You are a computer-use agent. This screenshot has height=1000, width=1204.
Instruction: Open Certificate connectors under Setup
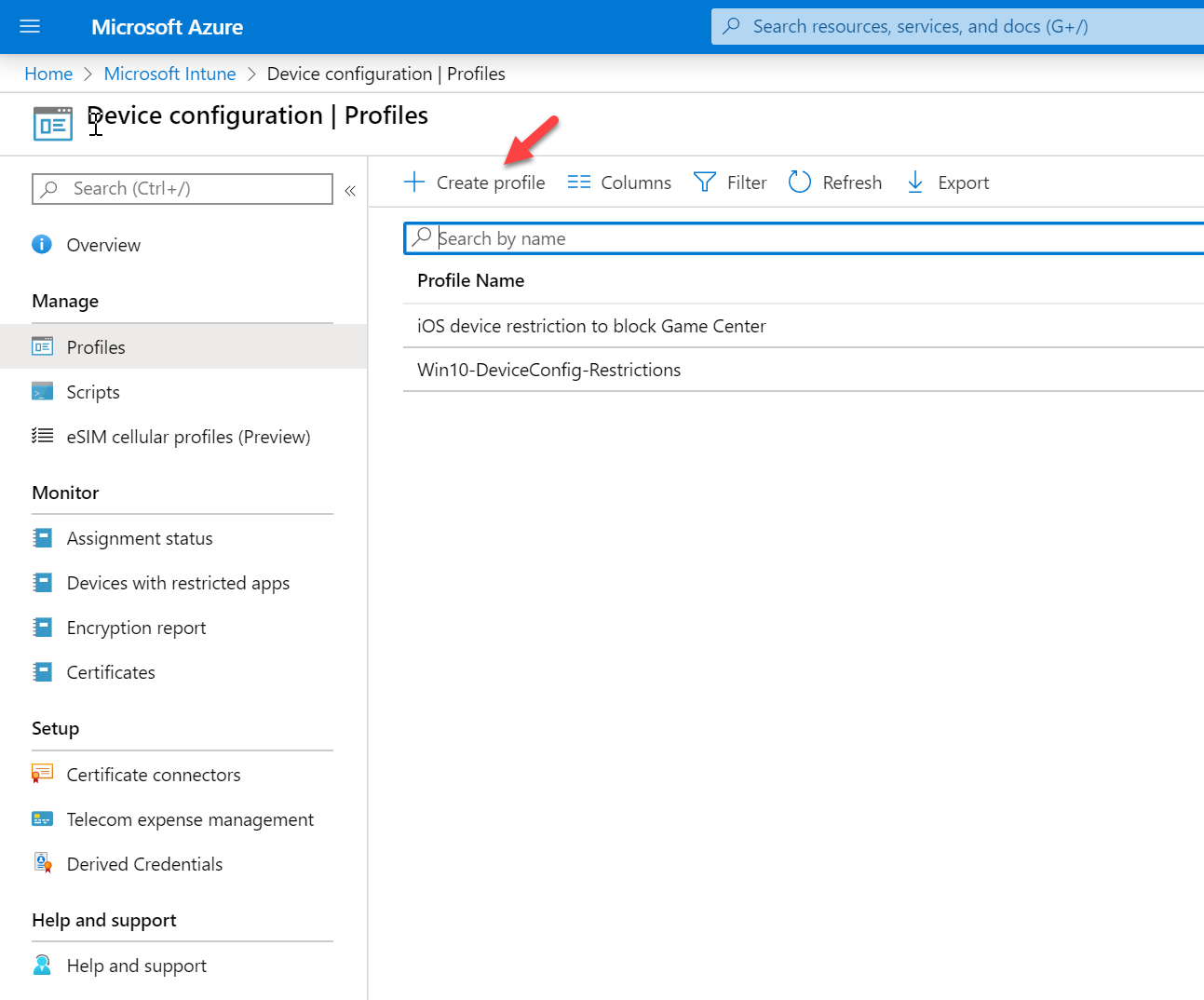[154, 775]
